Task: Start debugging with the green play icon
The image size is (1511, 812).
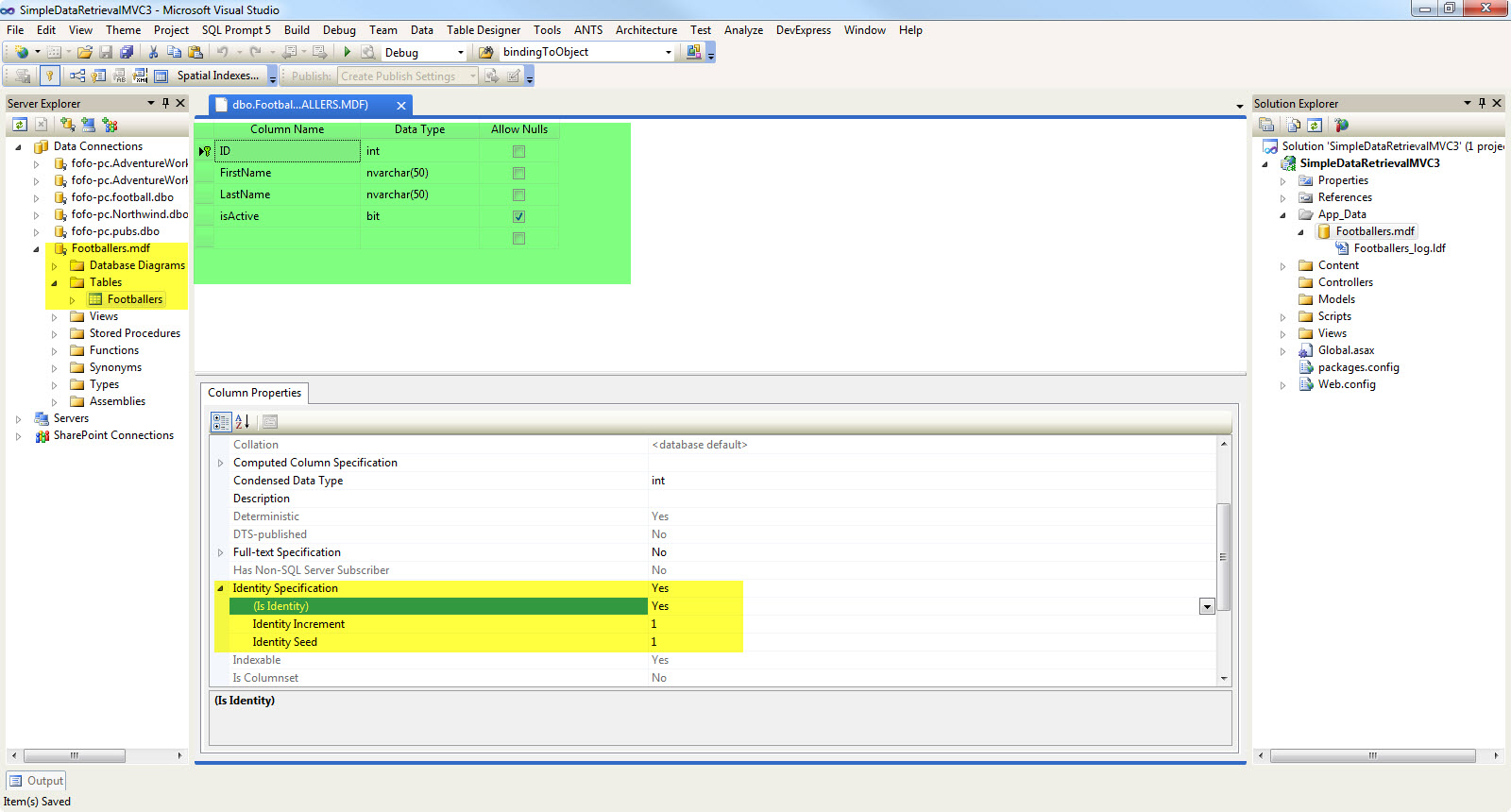Action: point(347,52)
